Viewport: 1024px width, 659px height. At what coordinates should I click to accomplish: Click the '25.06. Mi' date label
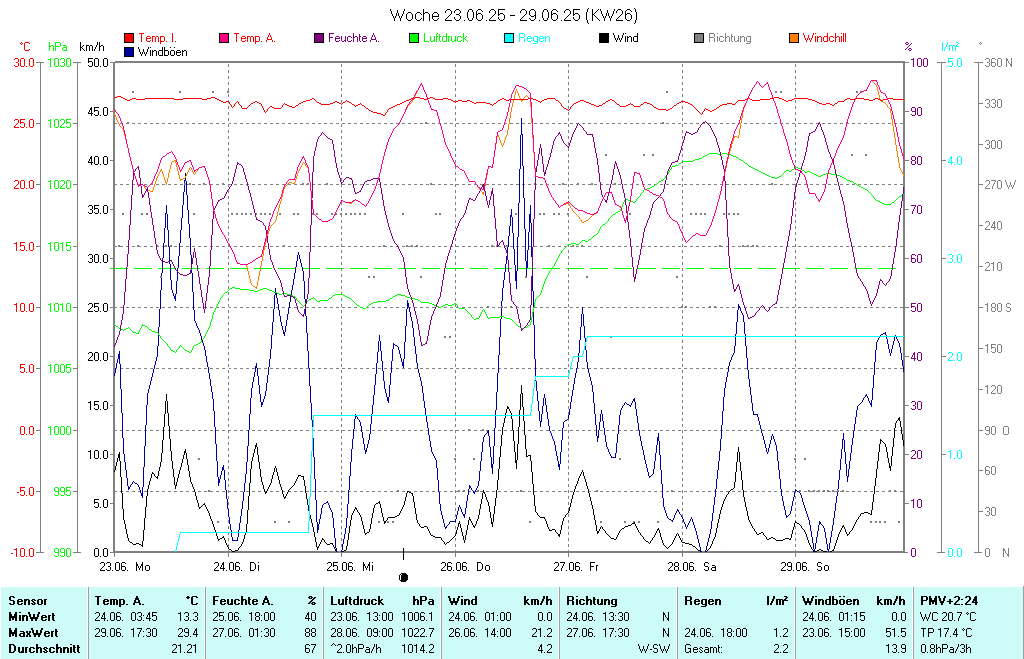(x=350, y=567)
